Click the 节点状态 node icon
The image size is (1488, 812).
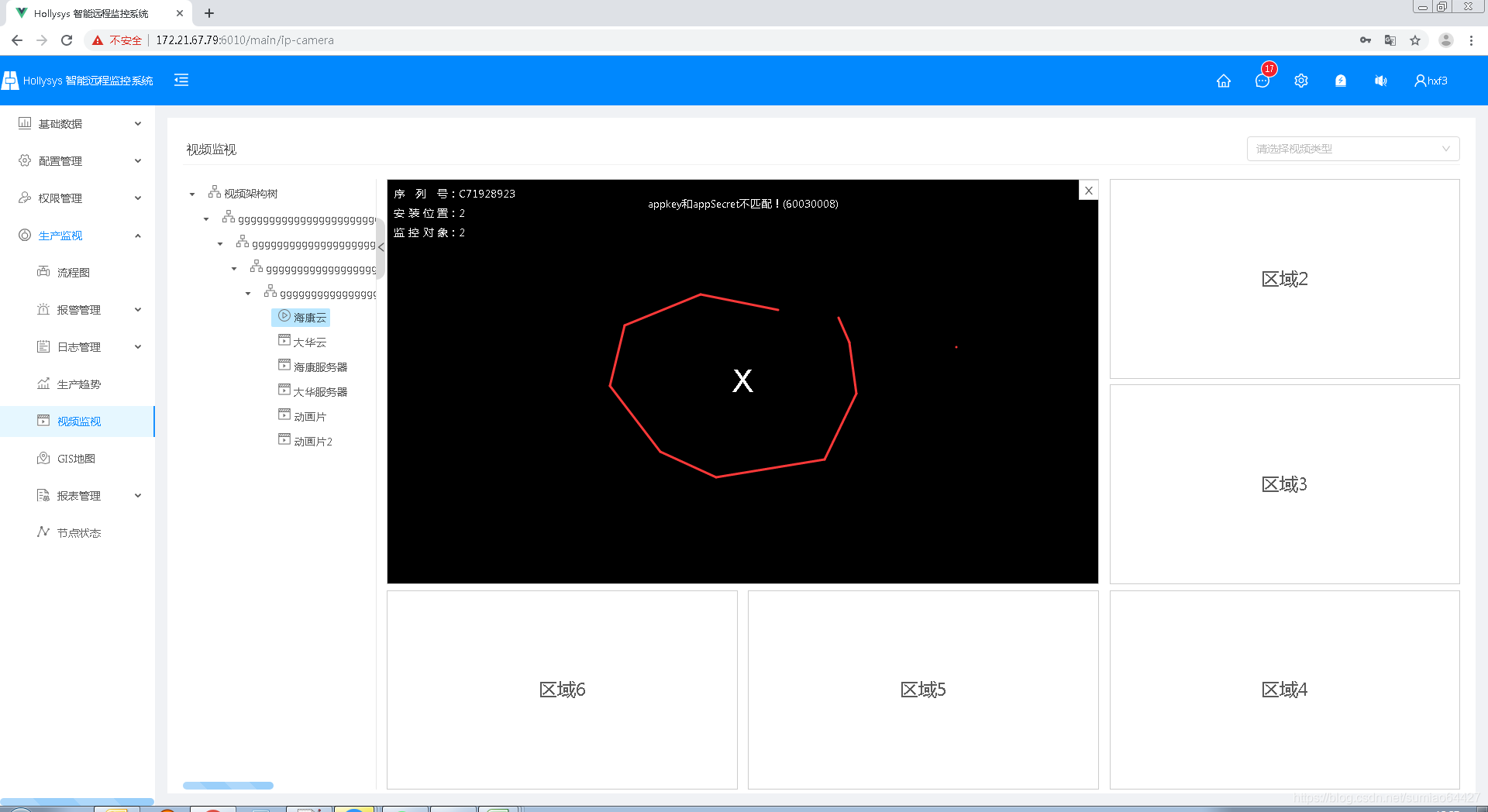click(43, 532)
